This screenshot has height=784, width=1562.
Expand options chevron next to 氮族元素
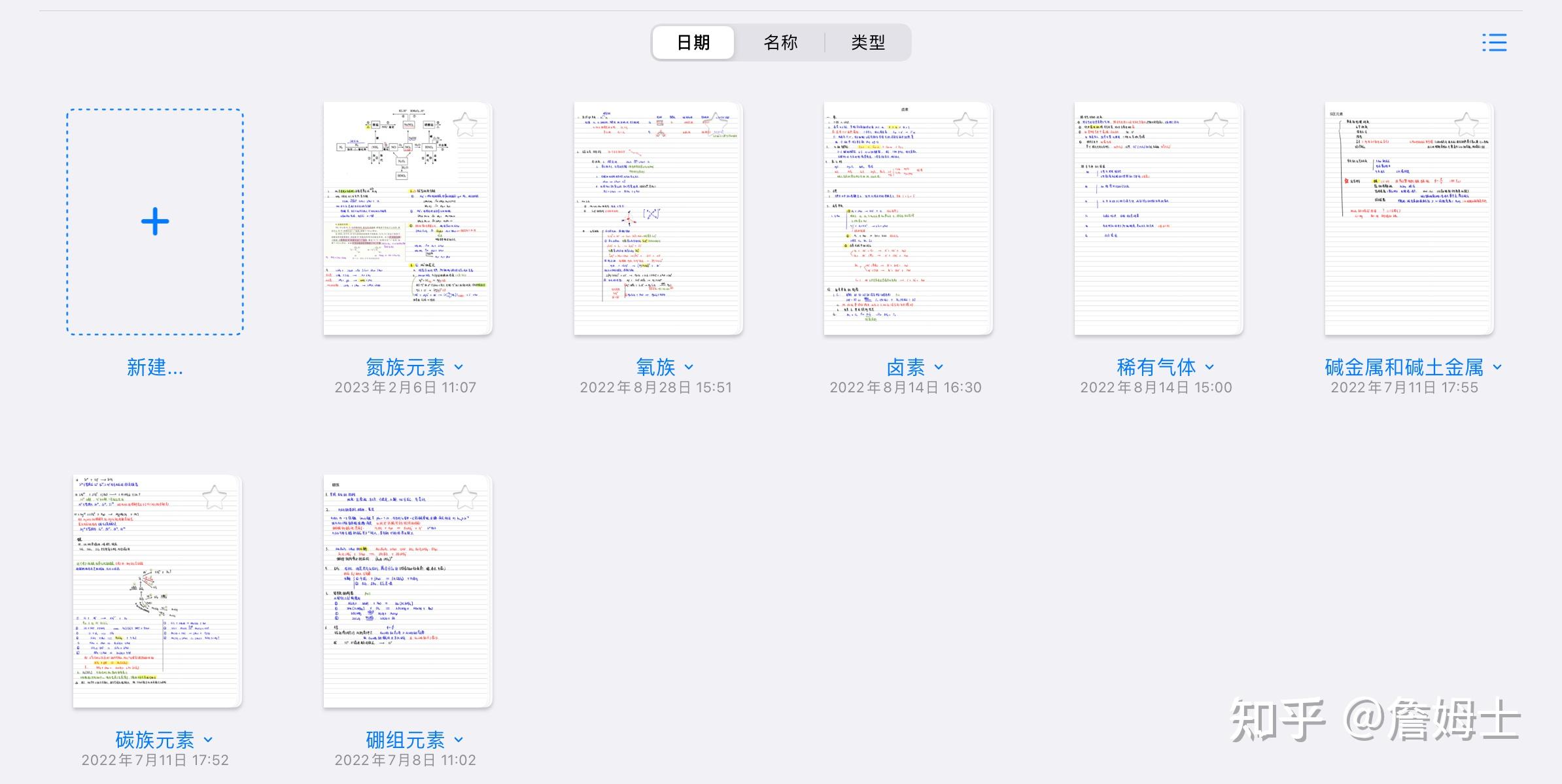(x=459, y=367)
